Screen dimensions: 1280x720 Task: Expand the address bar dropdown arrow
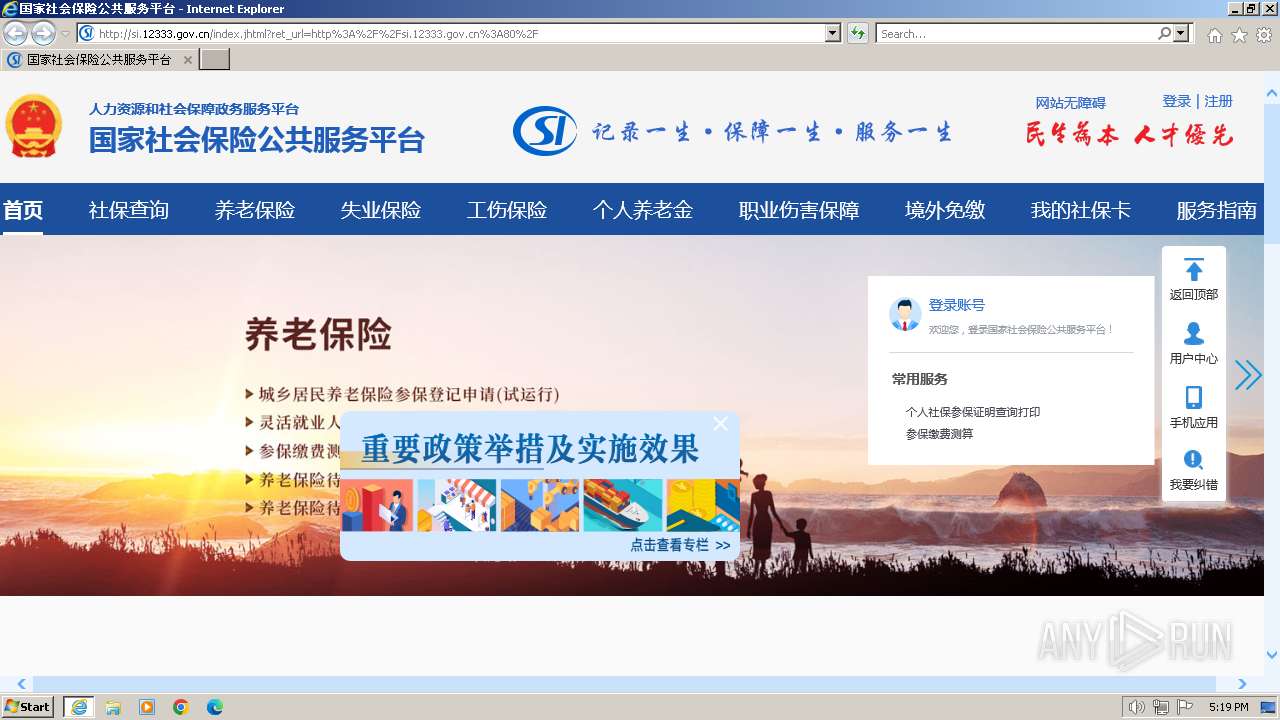pyautogui.click(x=833, y=33)
